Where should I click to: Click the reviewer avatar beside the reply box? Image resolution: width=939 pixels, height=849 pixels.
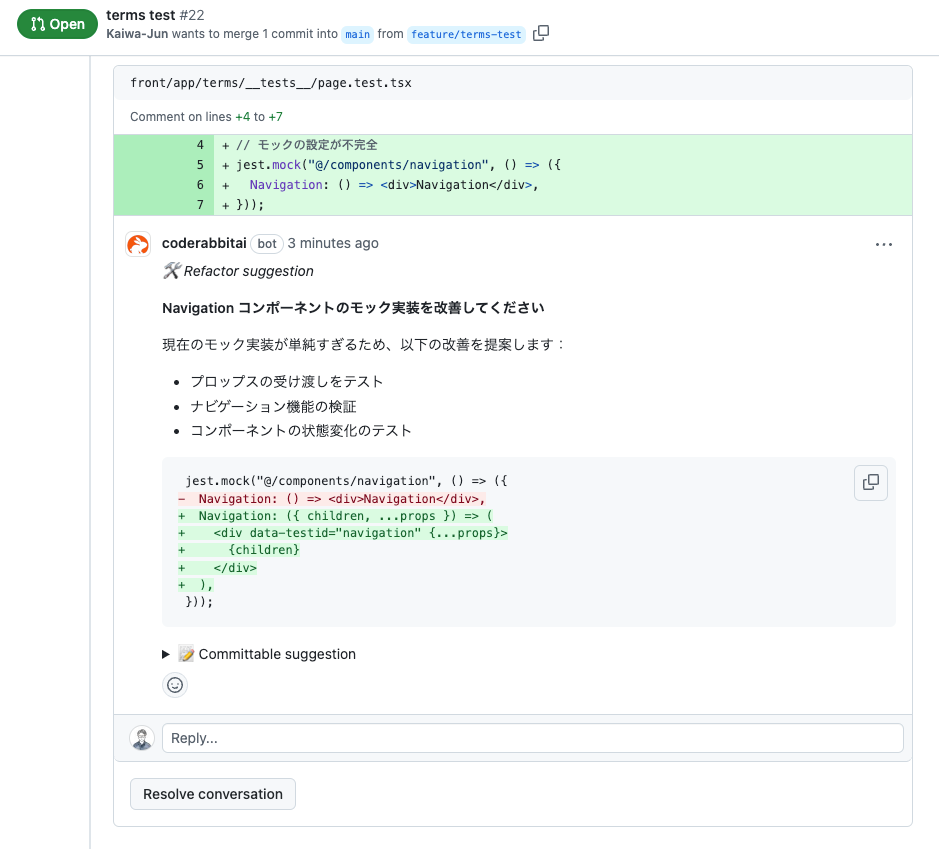coord(141,738)
